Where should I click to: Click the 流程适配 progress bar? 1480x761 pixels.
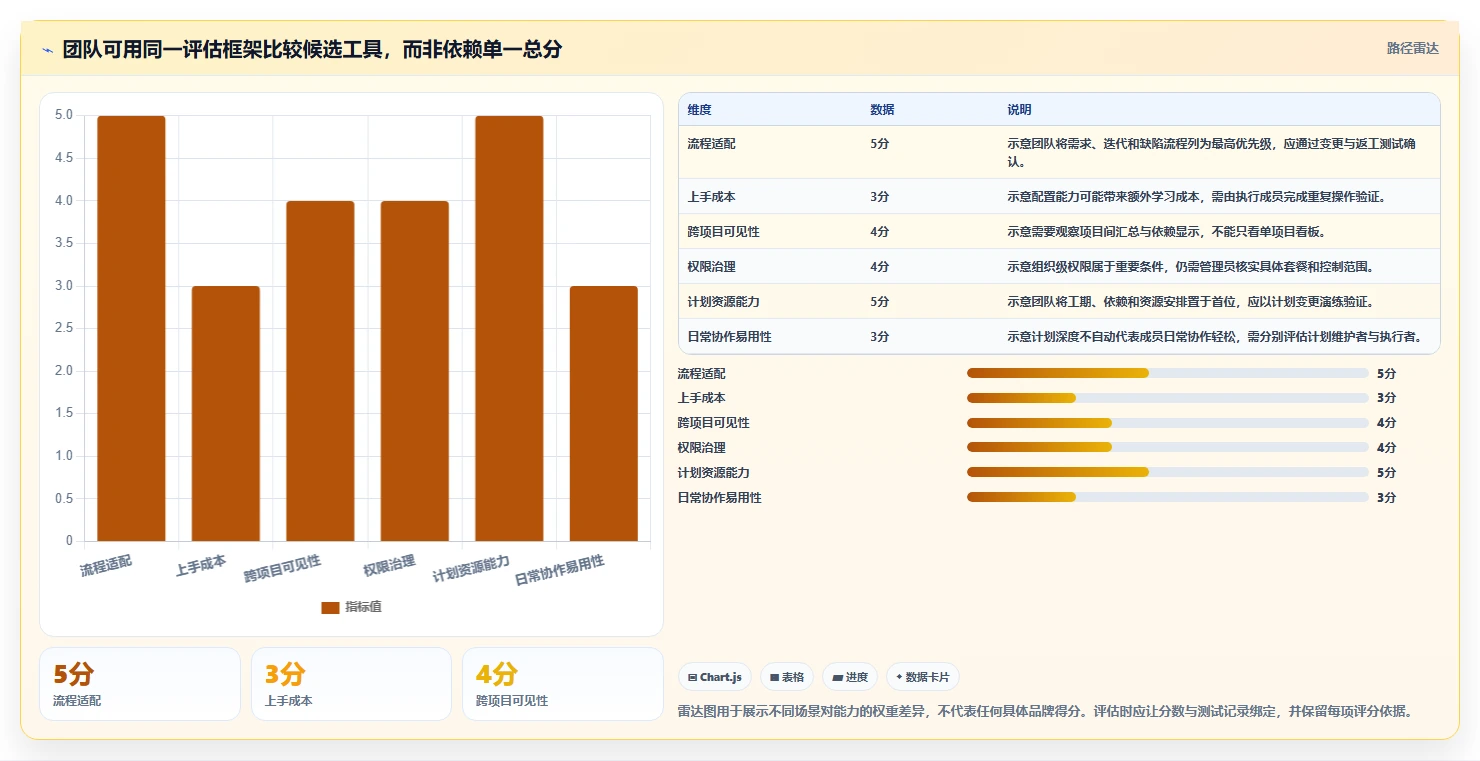click(x=1168, y=373)
